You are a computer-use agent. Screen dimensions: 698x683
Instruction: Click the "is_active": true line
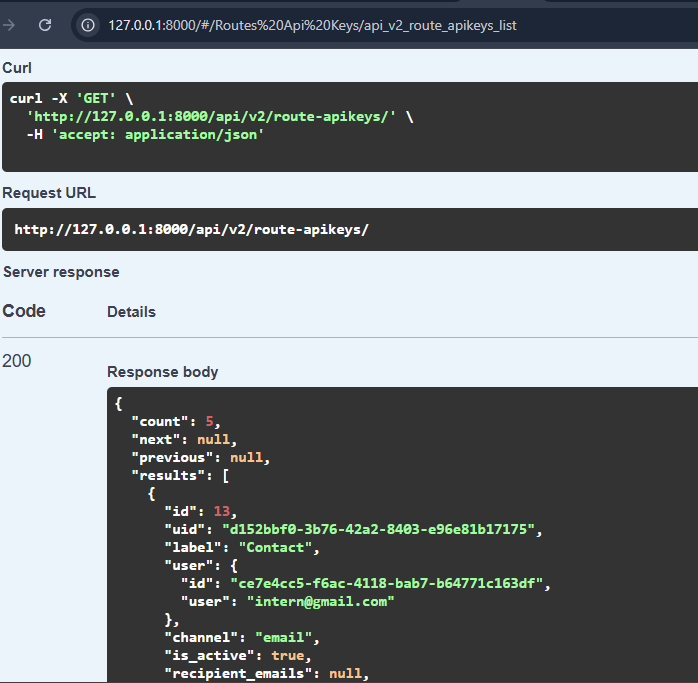click(x=238, y=655)
